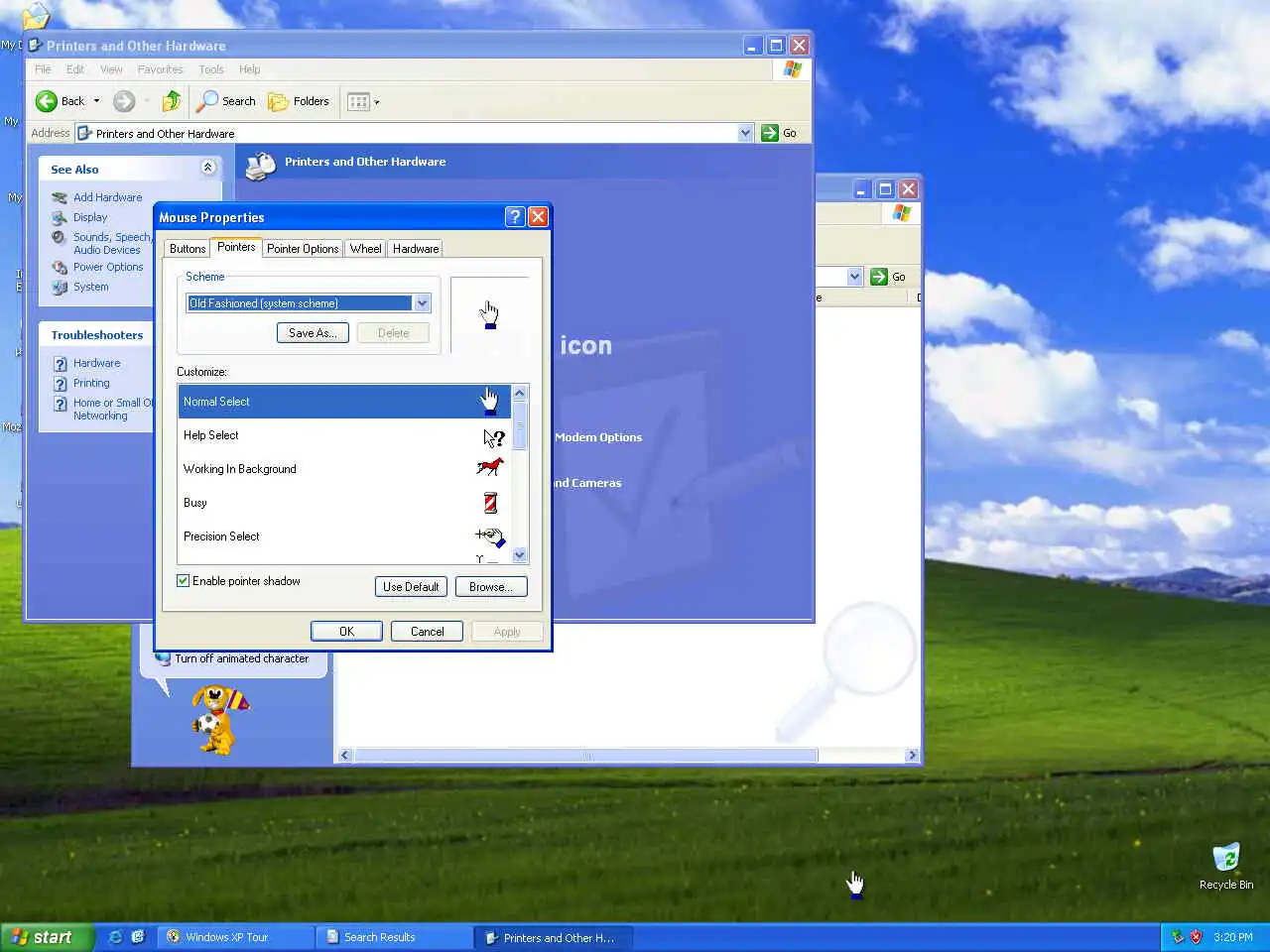
Task: Collapse the See Also panel
Action: pos(207,168)
